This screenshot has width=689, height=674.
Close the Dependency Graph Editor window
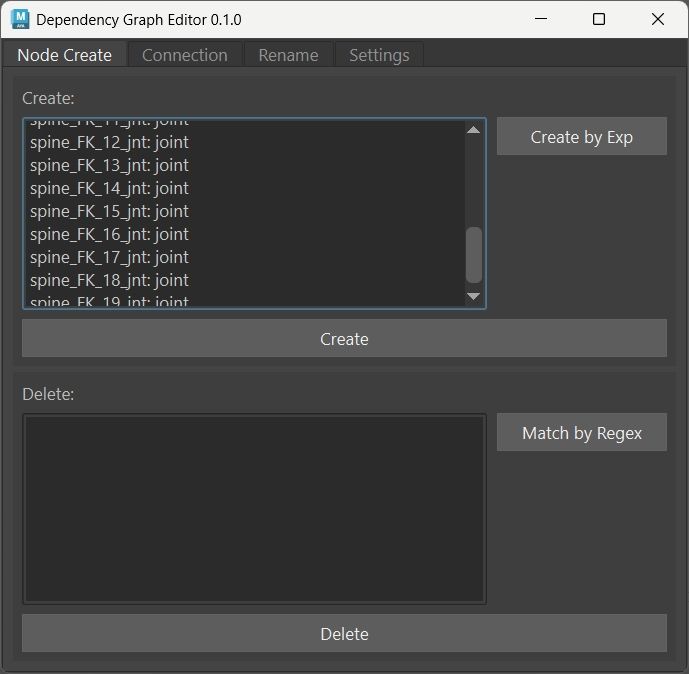658,19
